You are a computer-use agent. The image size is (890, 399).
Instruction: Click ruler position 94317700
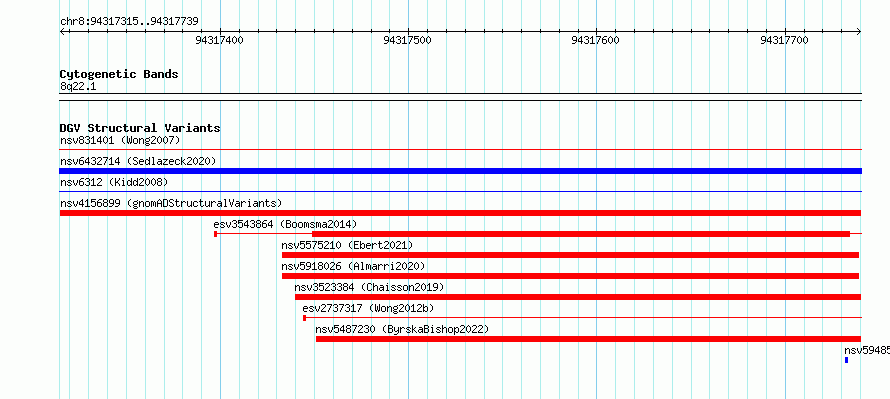784,40
